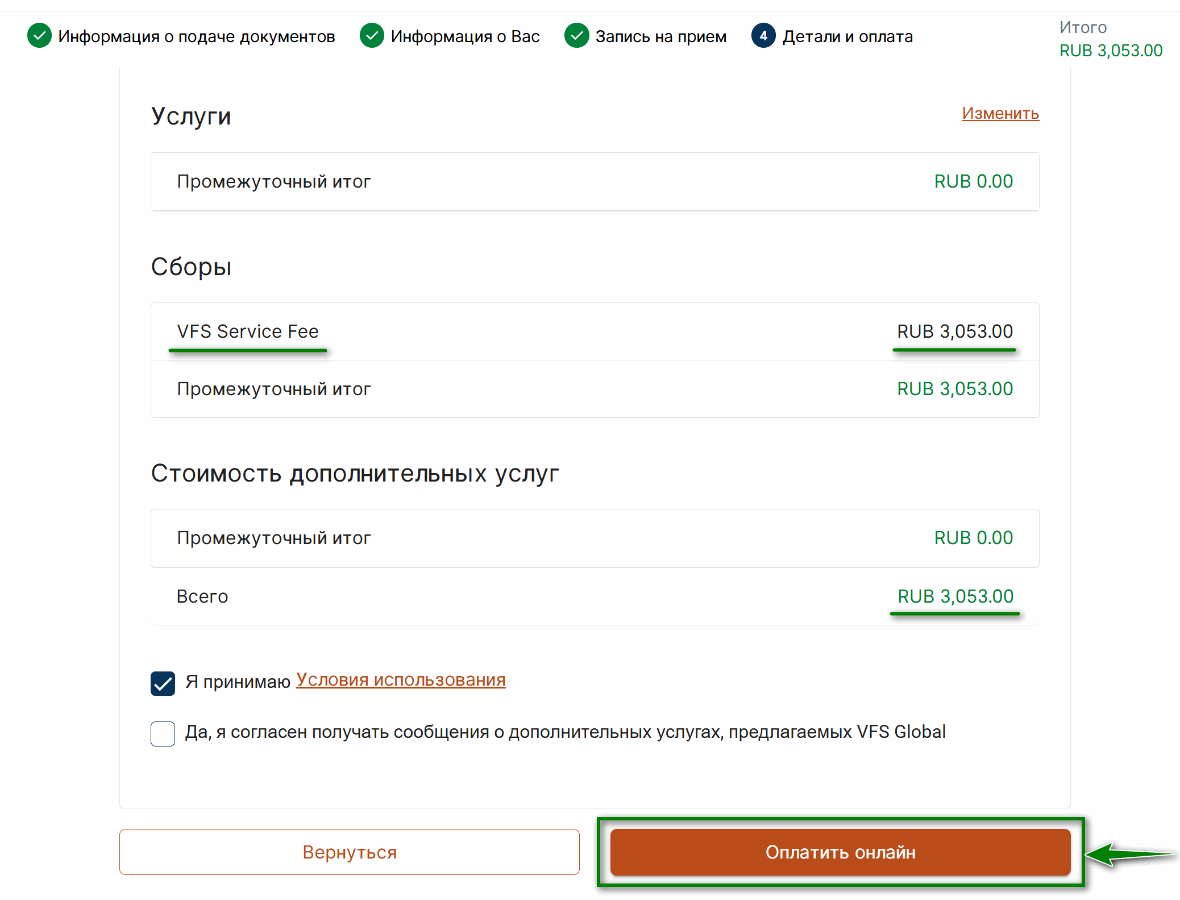Enable the VFS Global messages consent checkbox
This screenshot has height=900, width=1180.
(x=163, y=733)
